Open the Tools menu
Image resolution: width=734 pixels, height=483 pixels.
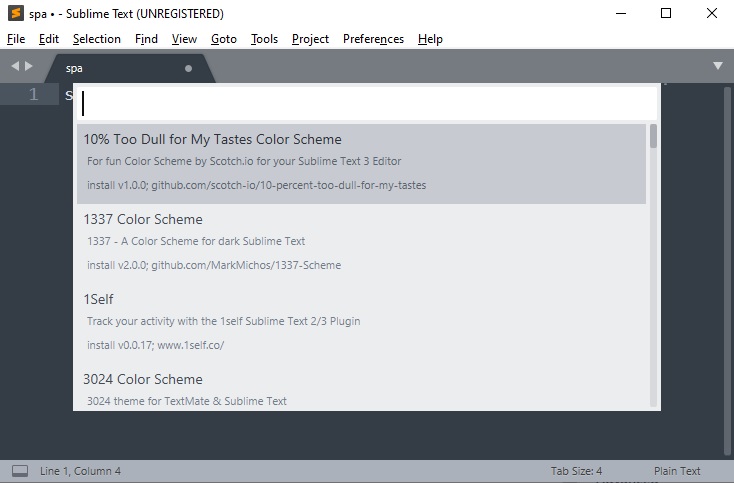[x=264, y=39]
